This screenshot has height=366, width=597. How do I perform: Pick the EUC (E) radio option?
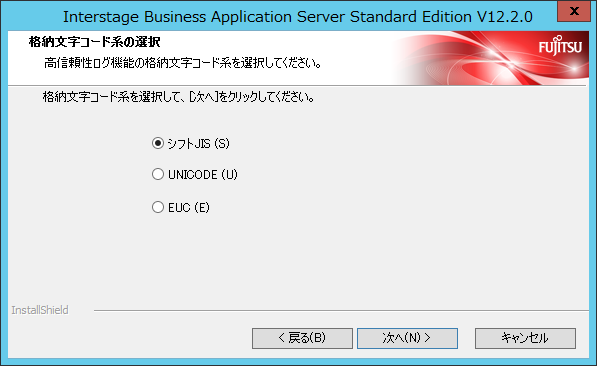[x=181, y=208]
